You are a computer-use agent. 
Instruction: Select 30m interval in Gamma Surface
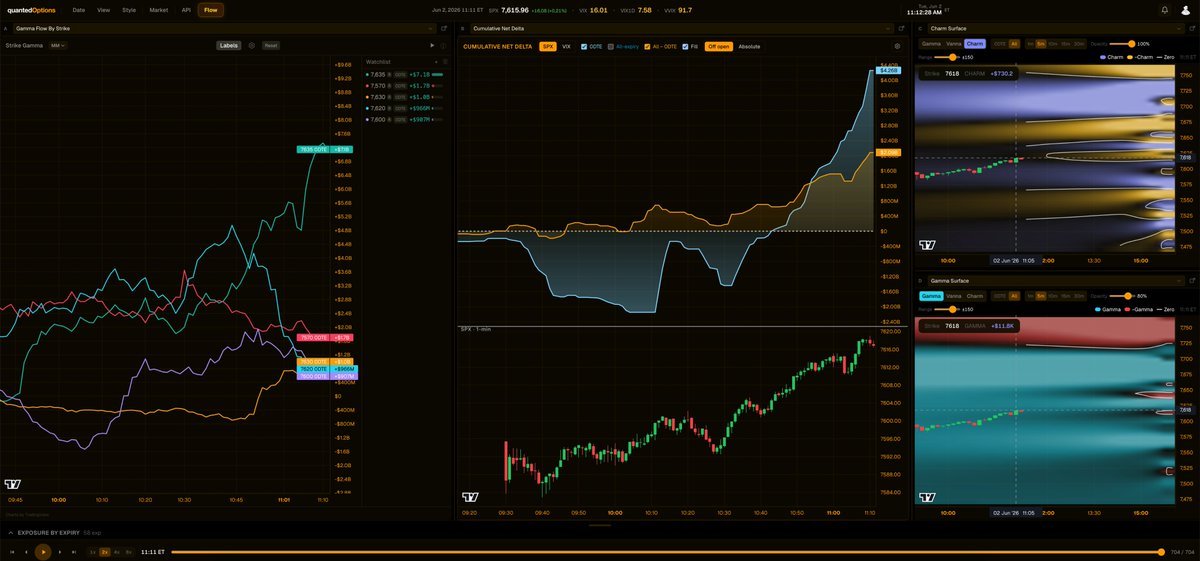pyautogui.click(x=1078, y=296)
